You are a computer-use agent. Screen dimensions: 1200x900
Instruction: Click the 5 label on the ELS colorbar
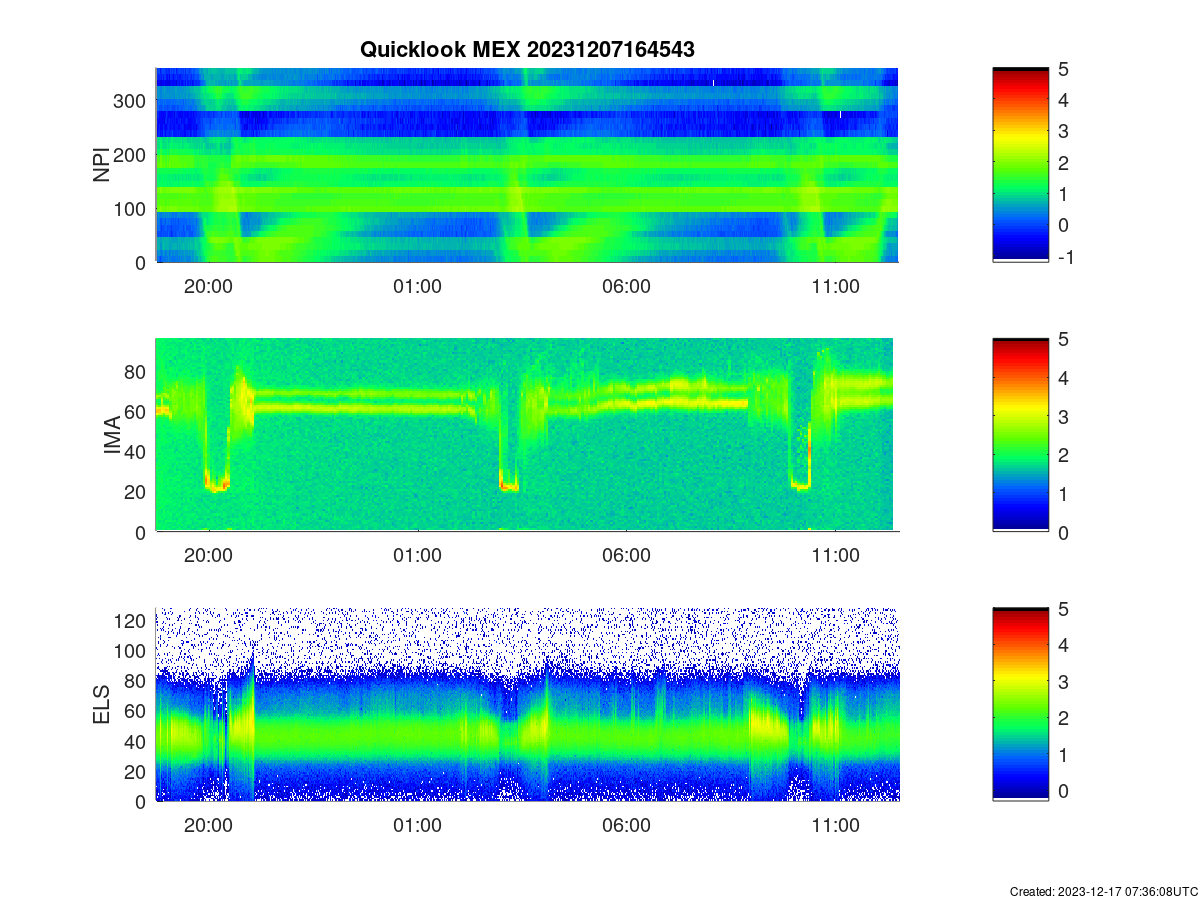[x=1064, y=608]
